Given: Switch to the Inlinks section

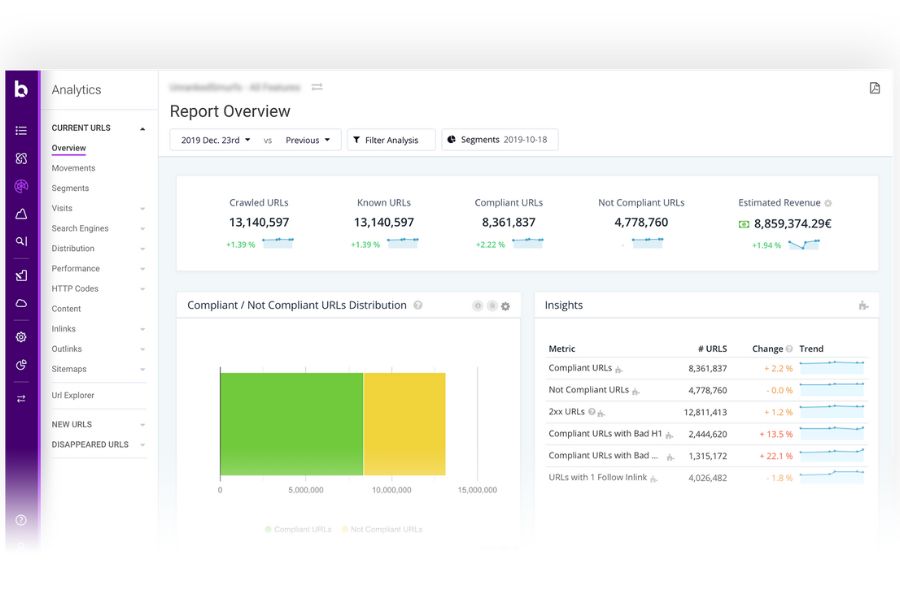Looking at the screenshot, I should click(63, 328).
